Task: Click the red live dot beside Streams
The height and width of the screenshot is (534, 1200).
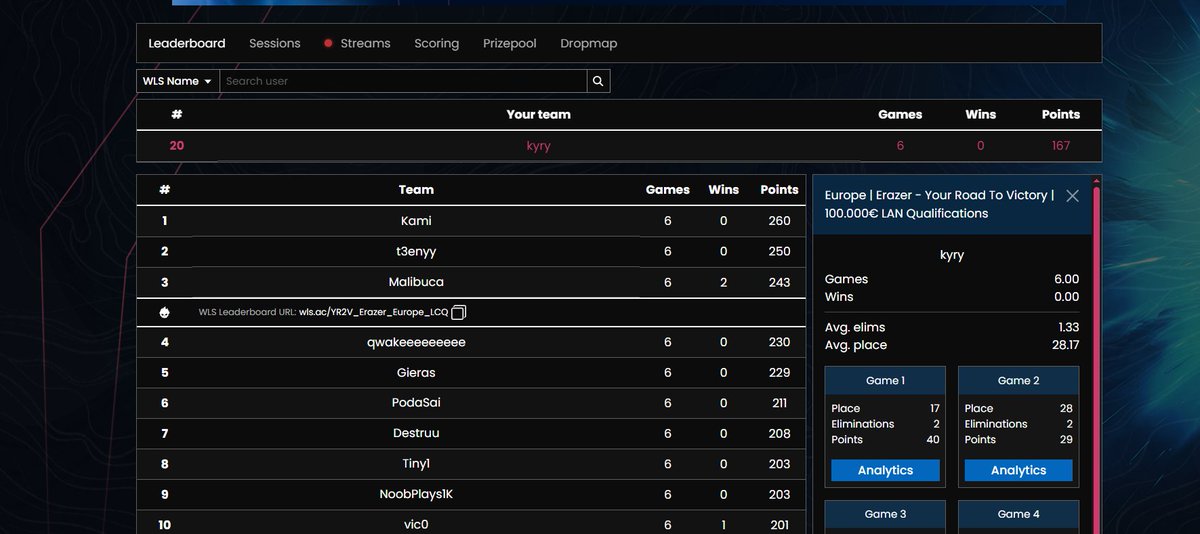Action: pyautogui.click(x=328, y=44)
